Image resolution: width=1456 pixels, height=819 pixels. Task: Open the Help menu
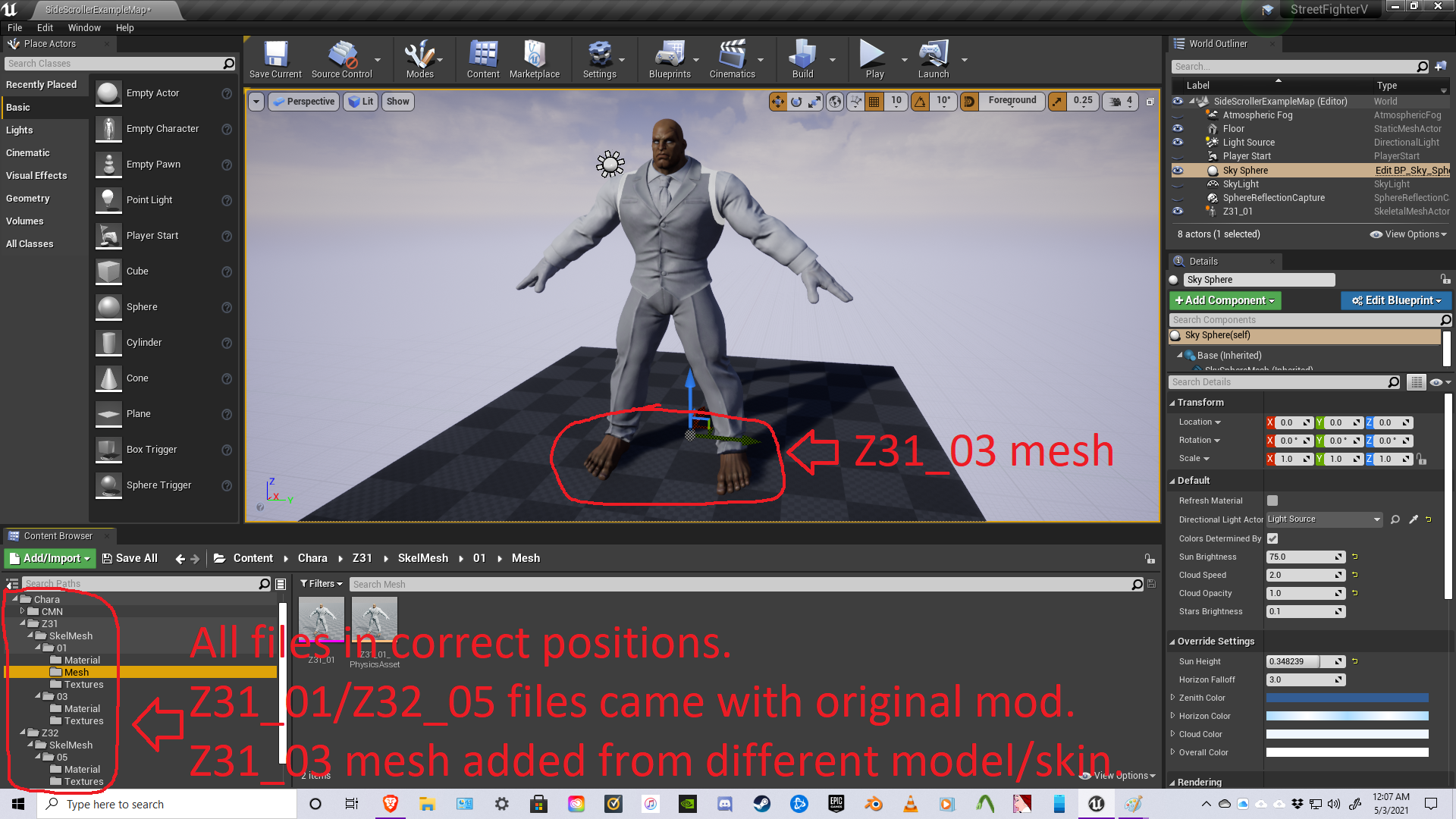point(124,28)
